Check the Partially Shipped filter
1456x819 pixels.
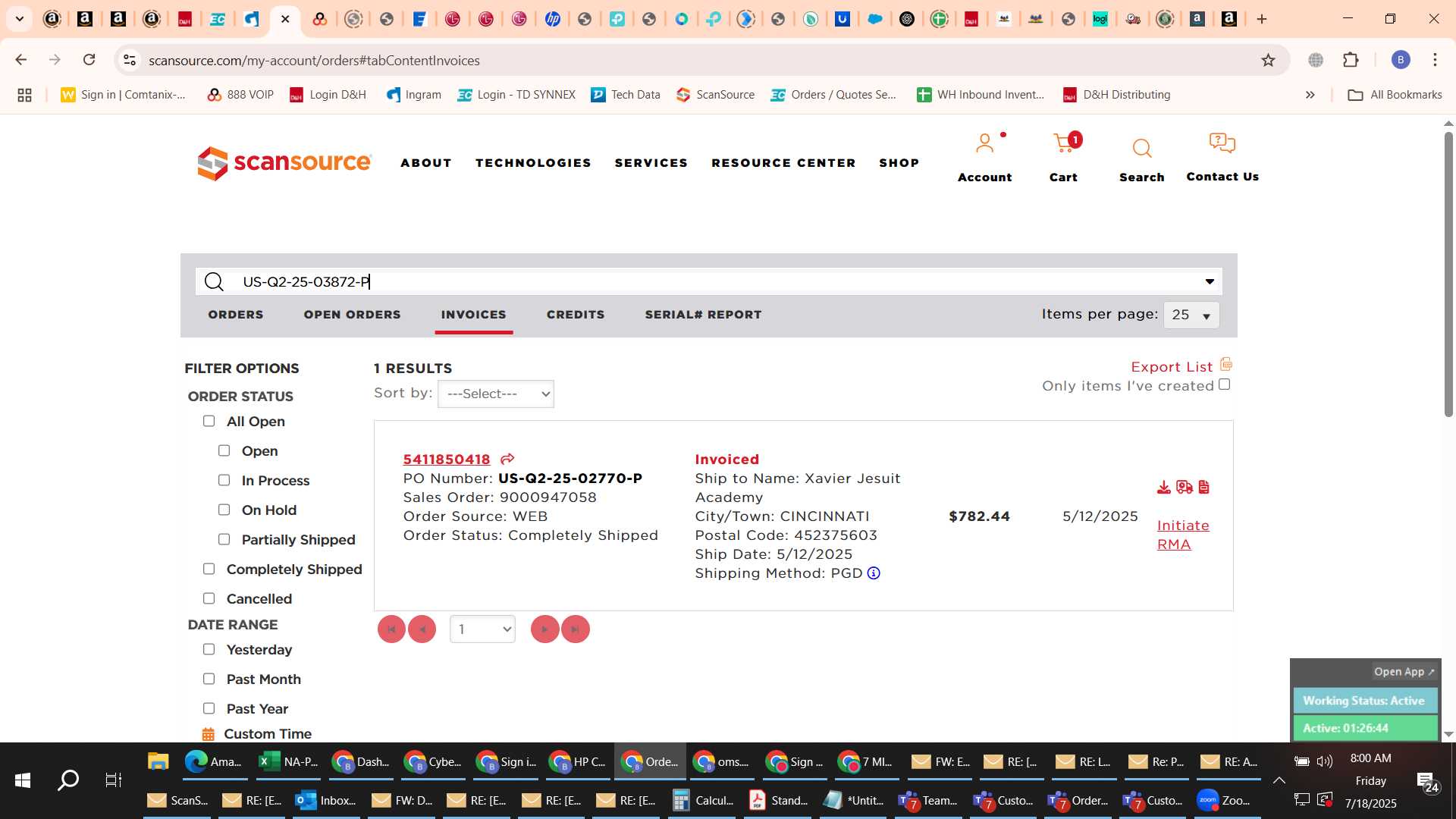coord(224,539)
